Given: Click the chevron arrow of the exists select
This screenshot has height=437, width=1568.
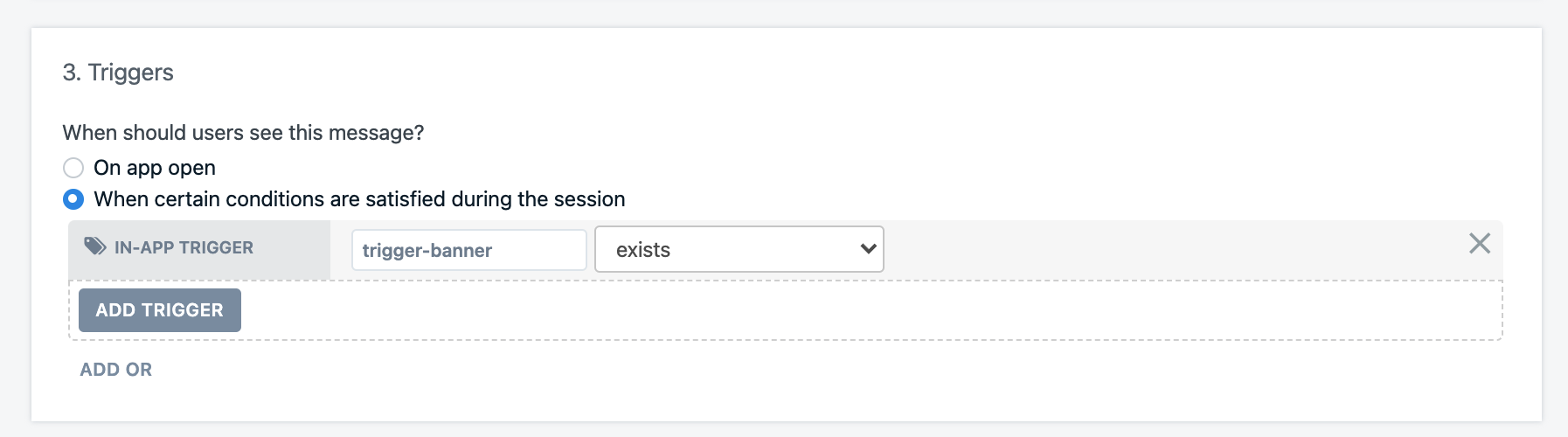Looking at the screenshot, I should click(868, 249).
